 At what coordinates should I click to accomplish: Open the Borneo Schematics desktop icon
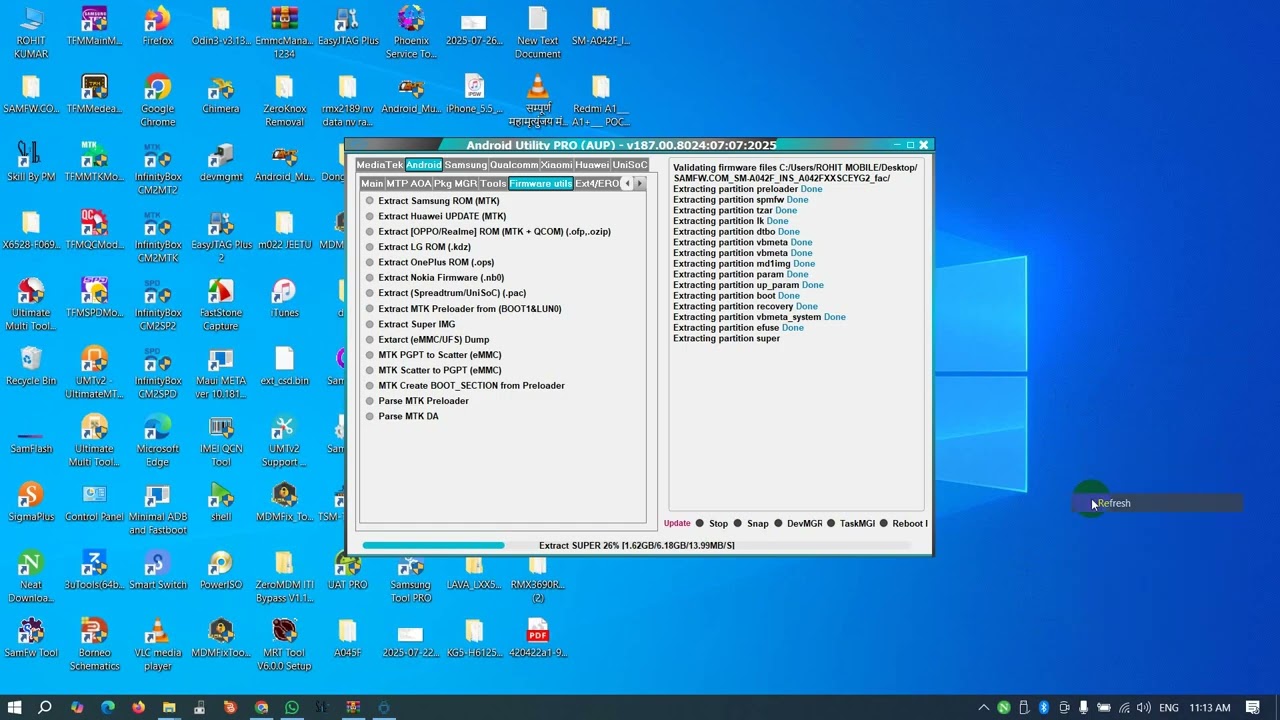coord(94,645)
